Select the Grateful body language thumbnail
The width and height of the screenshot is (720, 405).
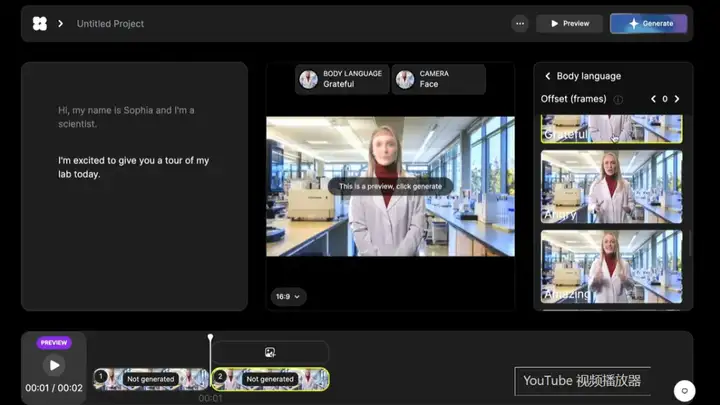coord(611,129)
